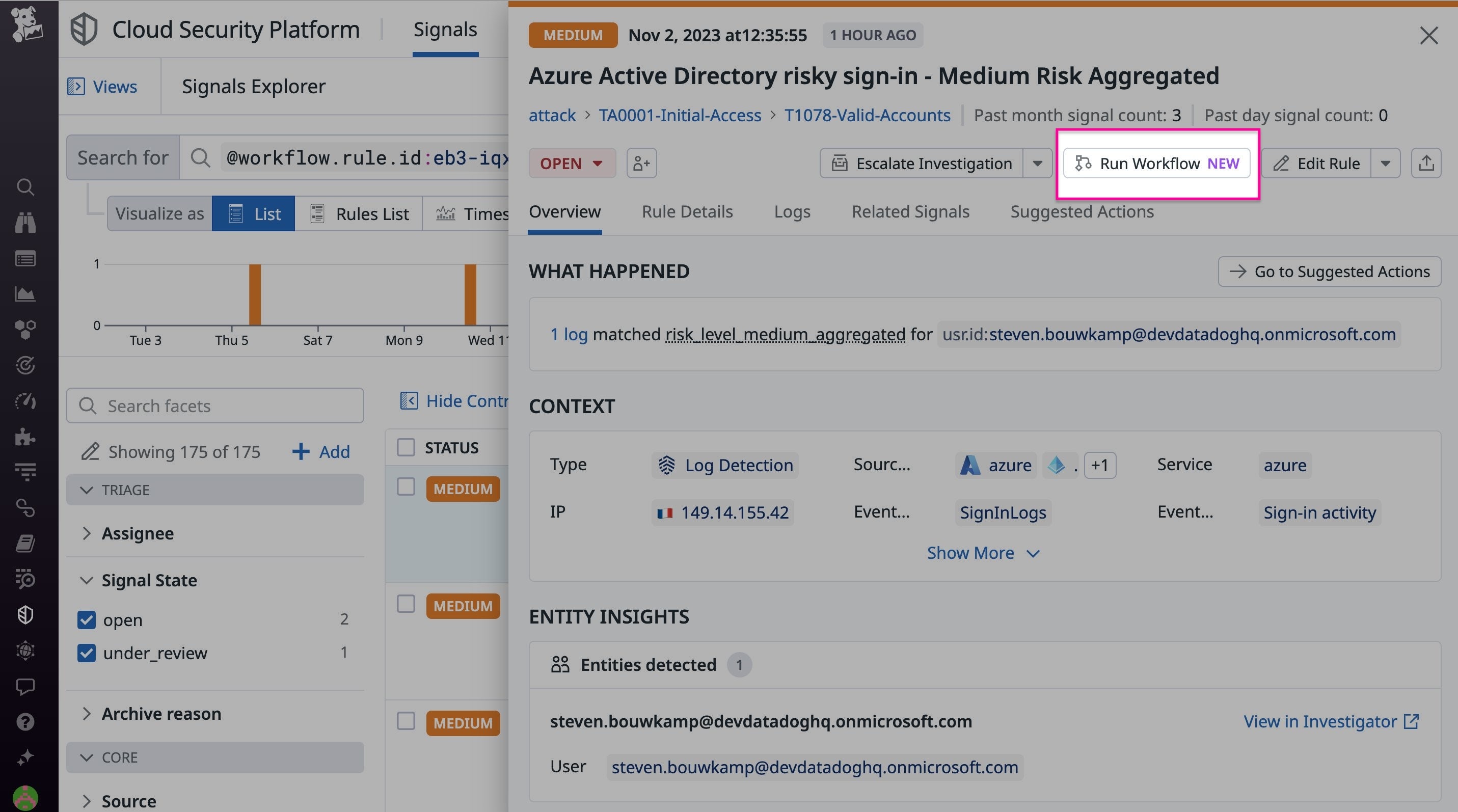Screen dimensions: 1458x812
Task: Open the Help question-mark icon in sidebar
Action: click(25, 721)
